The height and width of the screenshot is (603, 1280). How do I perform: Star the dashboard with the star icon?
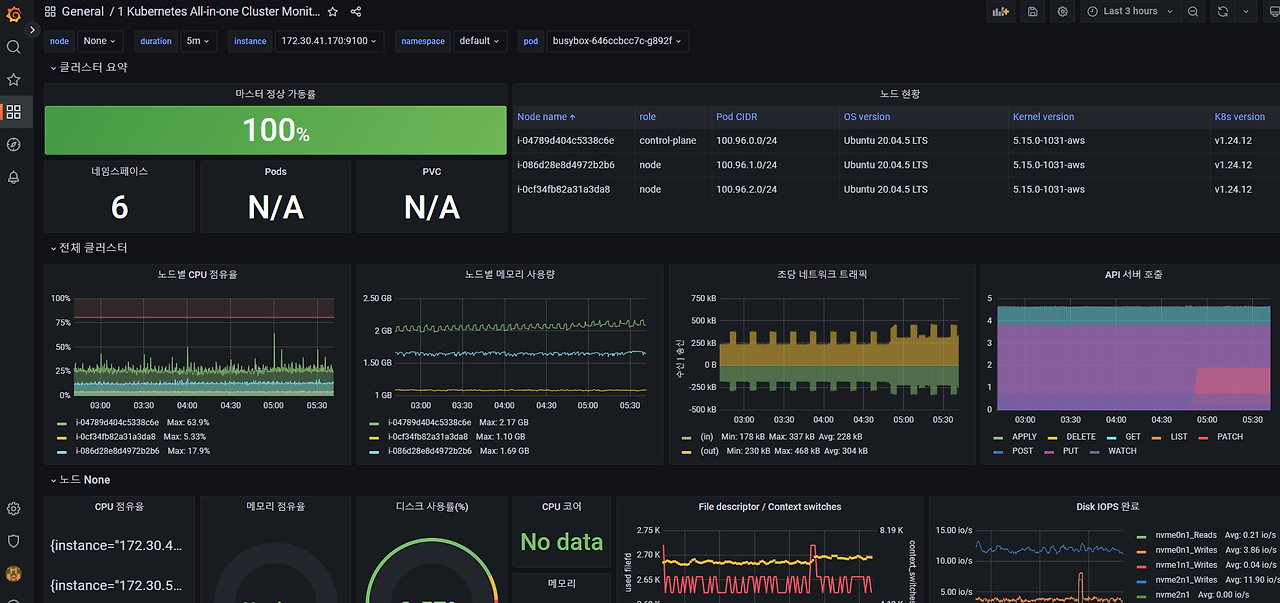(331, 11)
